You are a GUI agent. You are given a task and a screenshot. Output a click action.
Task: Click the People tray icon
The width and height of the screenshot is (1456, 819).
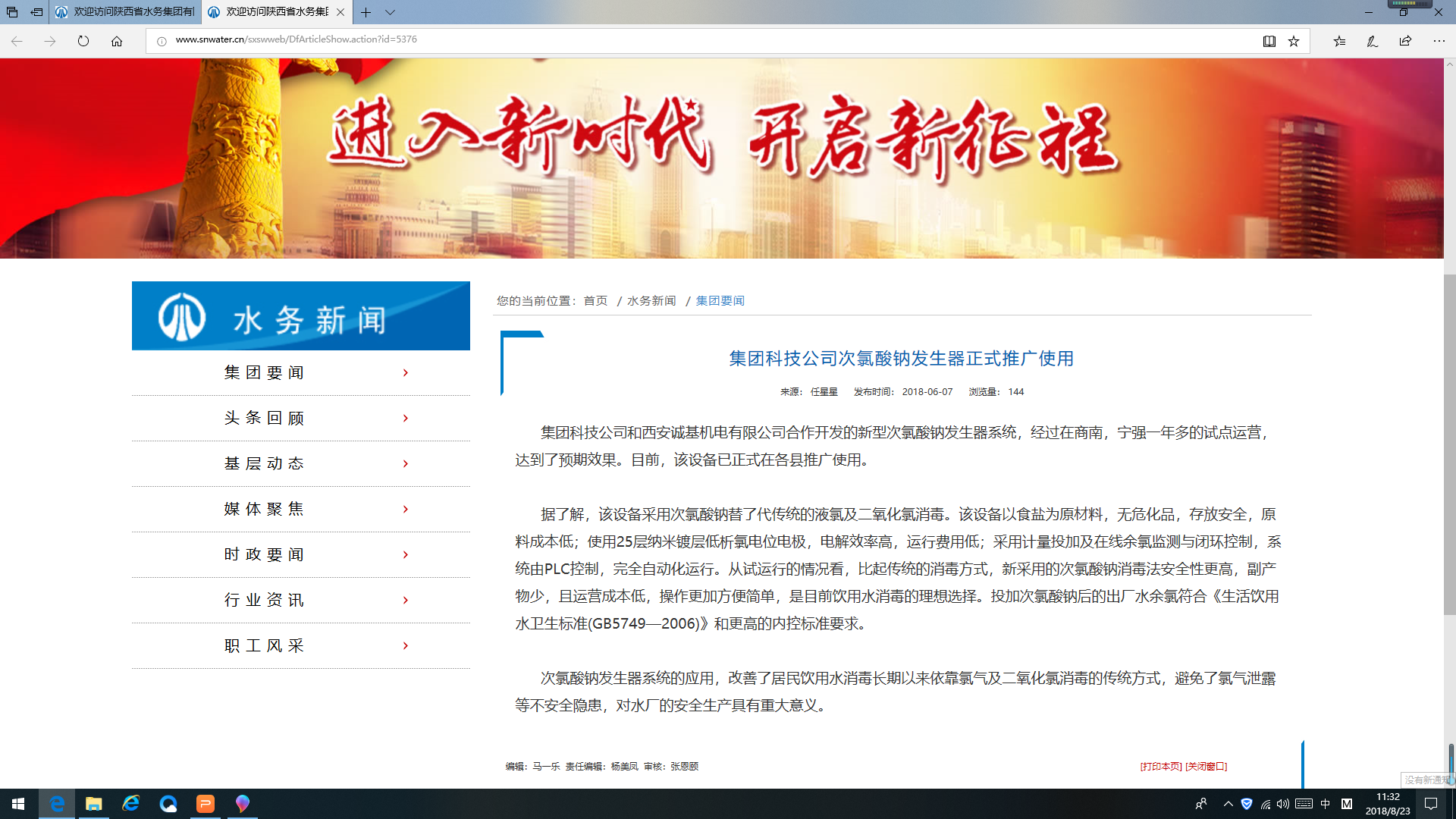pyautogui.click(x=1201, y=804)
